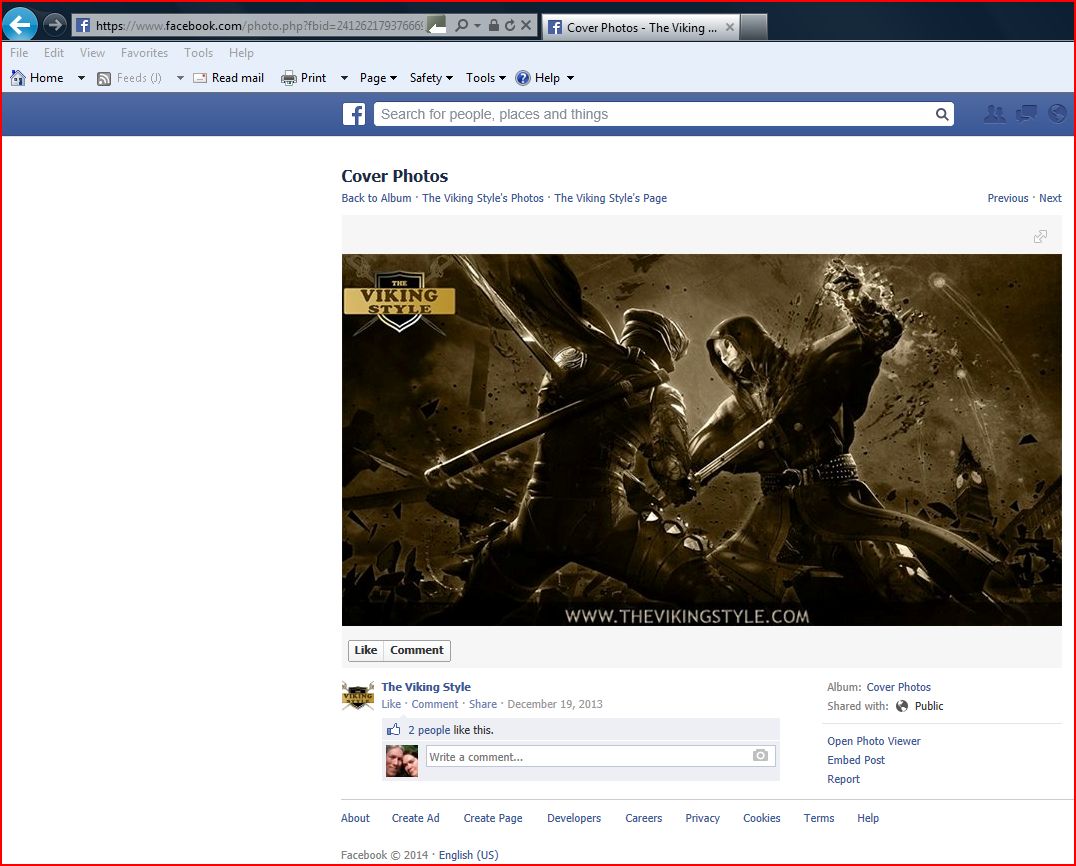Go to the Previous photo
This screenshot has height=866, width=1076.
[1007, 198]
